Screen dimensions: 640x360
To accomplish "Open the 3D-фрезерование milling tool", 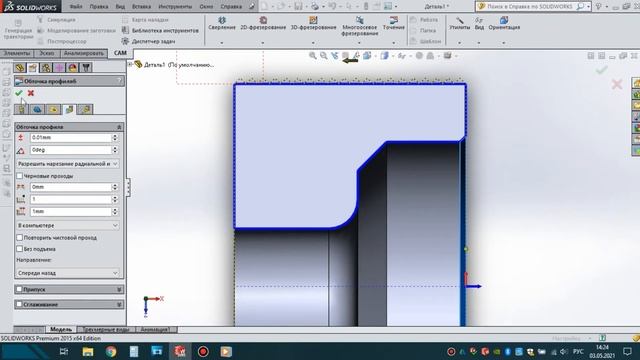I will click(x=313, y=23).
